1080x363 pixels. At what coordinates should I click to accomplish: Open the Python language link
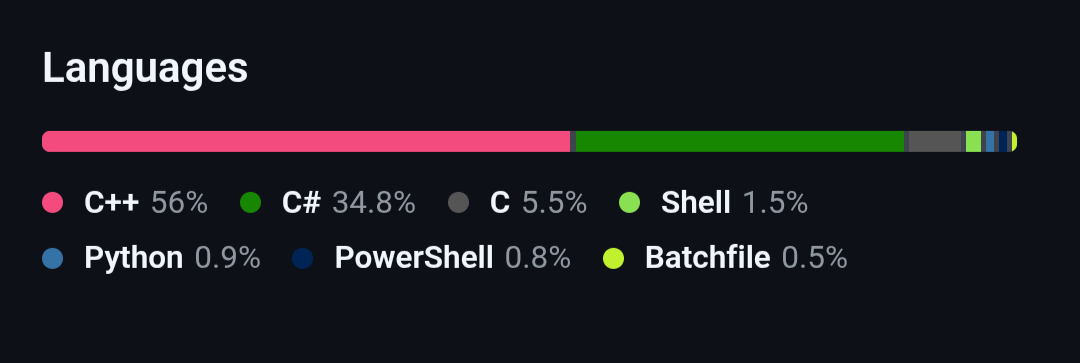pyautogui.click(x=134, y=258)
